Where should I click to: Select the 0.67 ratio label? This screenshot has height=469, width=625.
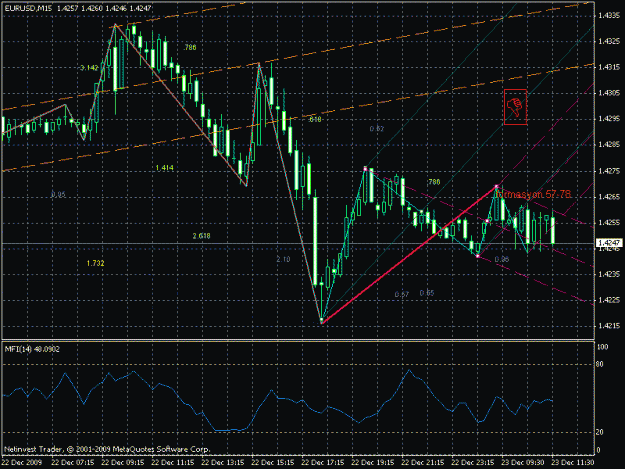pyautogui.click(x=402, y=294)
